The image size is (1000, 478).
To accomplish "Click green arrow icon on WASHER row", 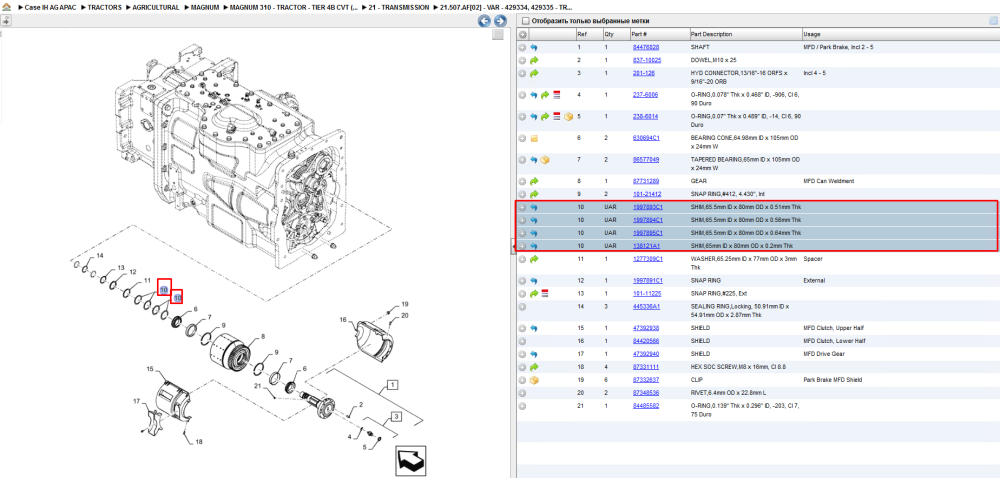I will pos(534,259).
